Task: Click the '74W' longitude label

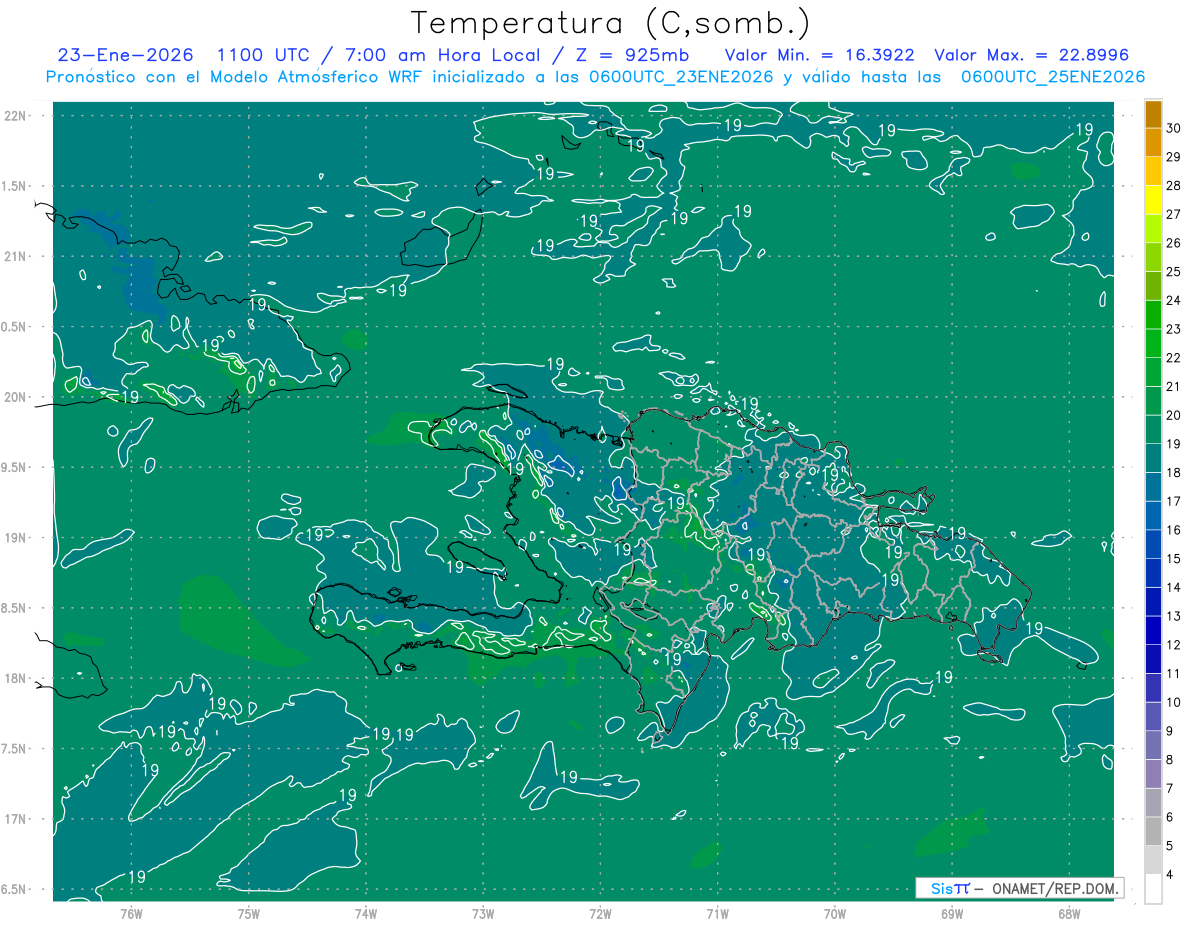Action: (366, 913)
